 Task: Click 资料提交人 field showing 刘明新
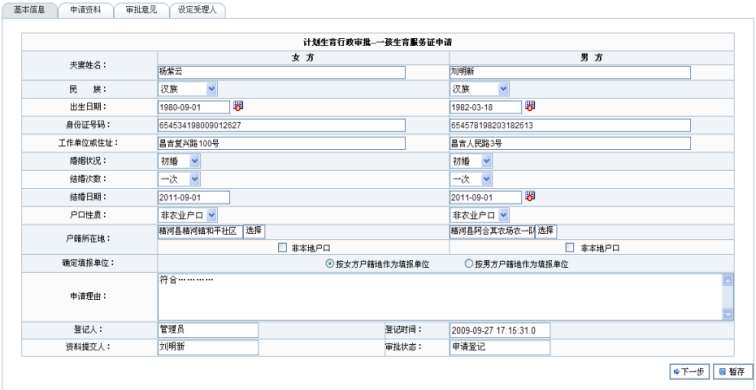208,348
